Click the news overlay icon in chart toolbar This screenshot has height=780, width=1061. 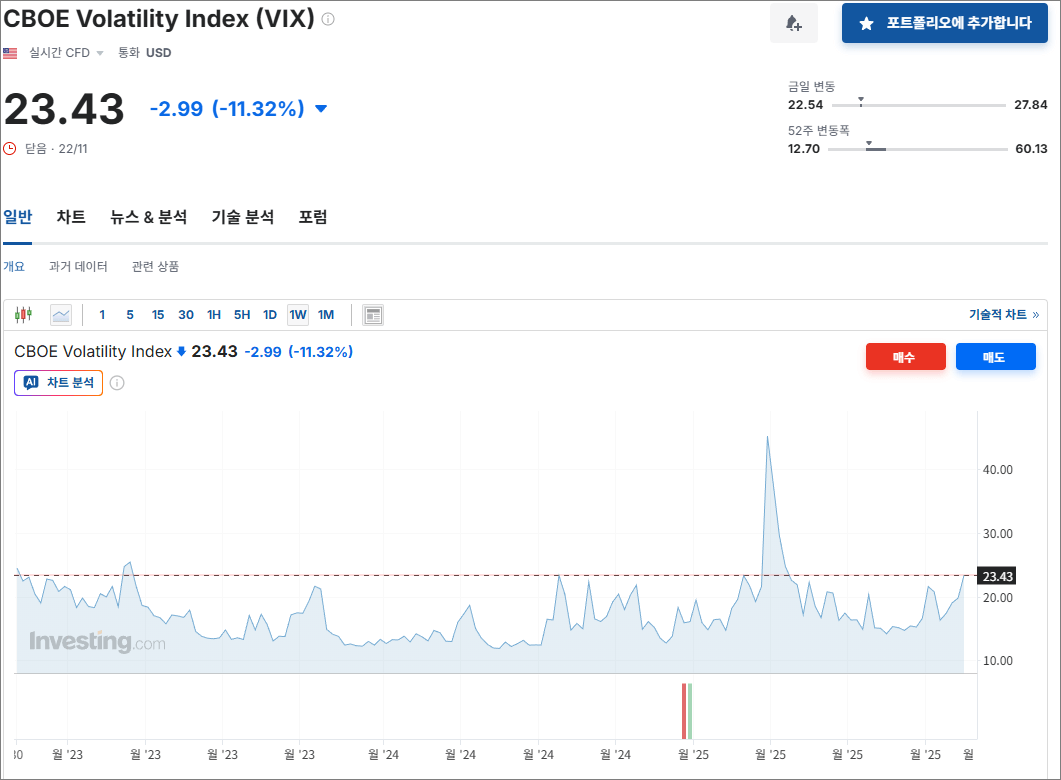(373, 315)
